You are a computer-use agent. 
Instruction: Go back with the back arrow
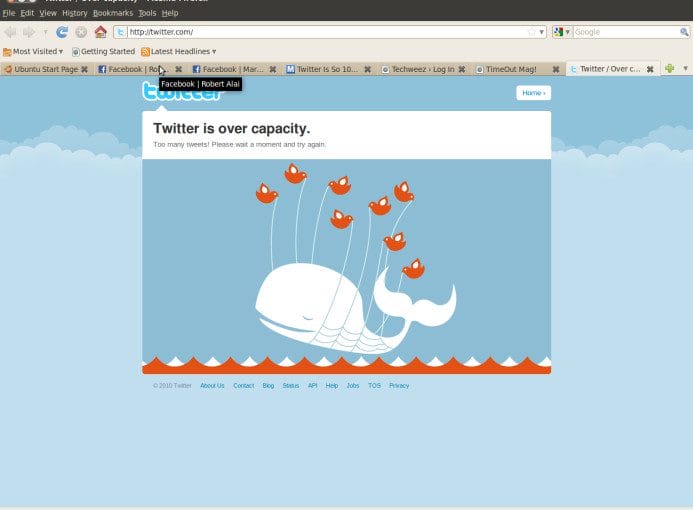(10, 32)
